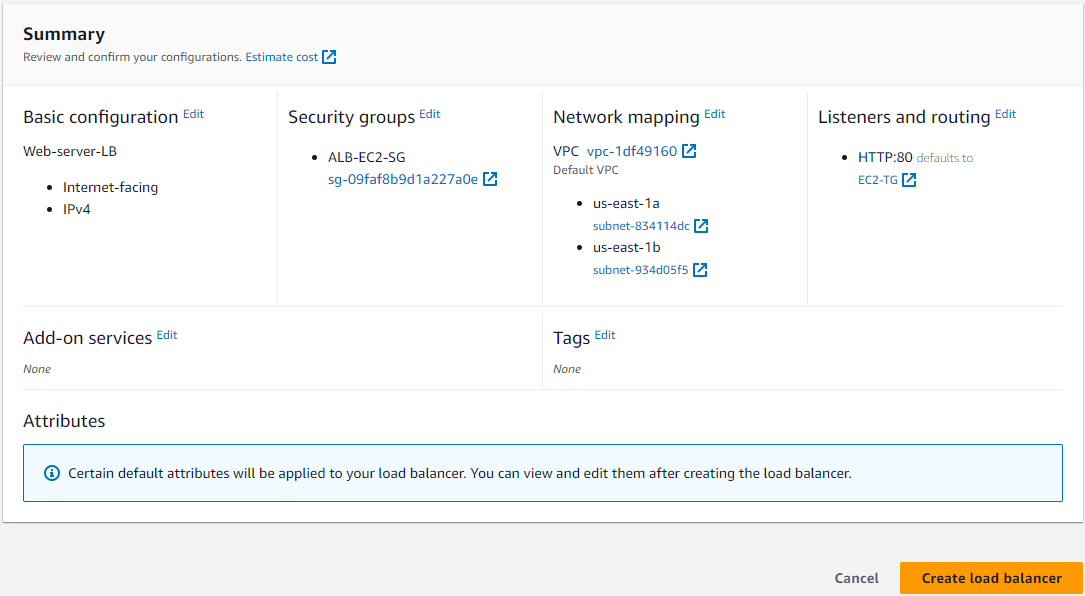Edit the Basic configuration section
This screenshot has width=1085, height=596.
click(x=193, y=114)
